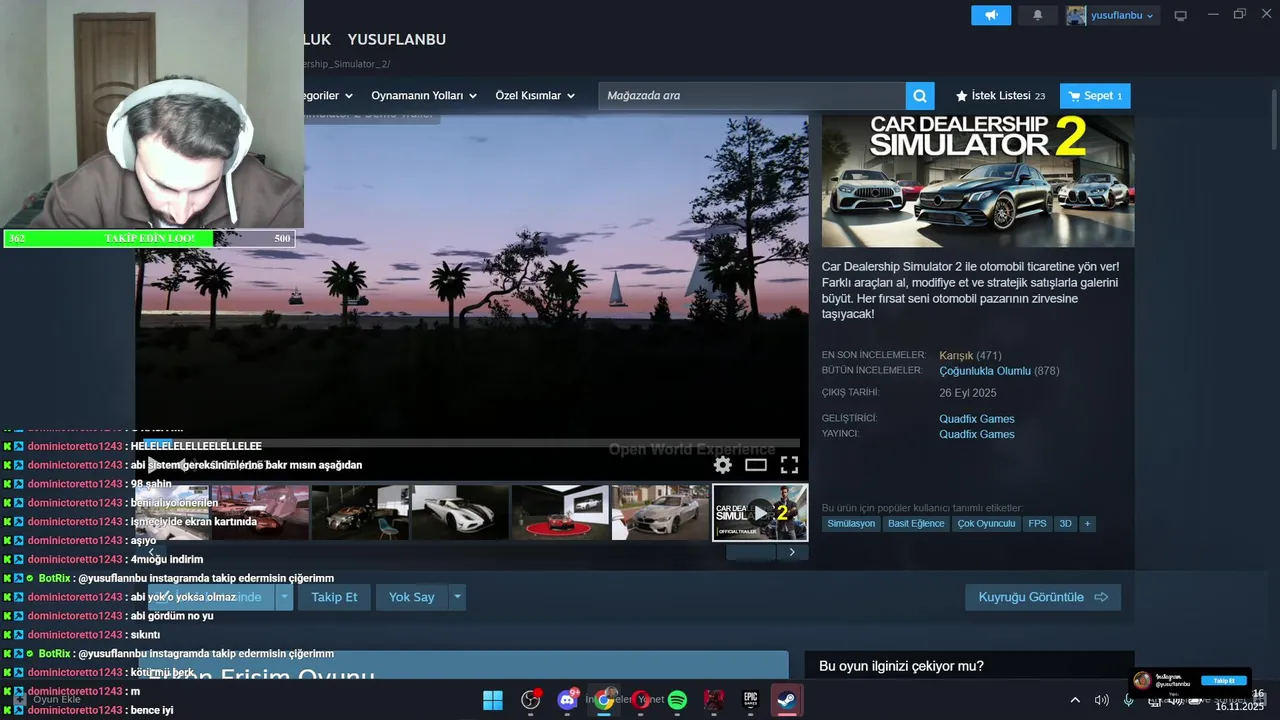The image size is (1280, 720).
Task: Click the play button of the trailer
Action: 153,465
